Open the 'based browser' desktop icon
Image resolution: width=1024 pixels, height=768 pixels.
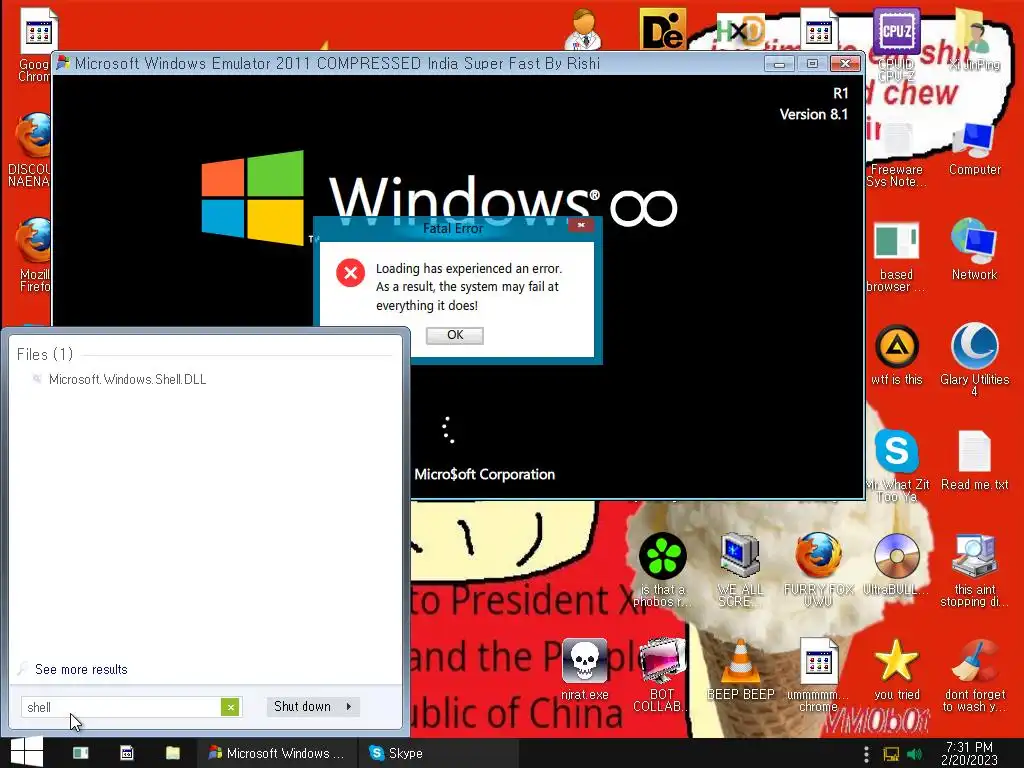897,256
